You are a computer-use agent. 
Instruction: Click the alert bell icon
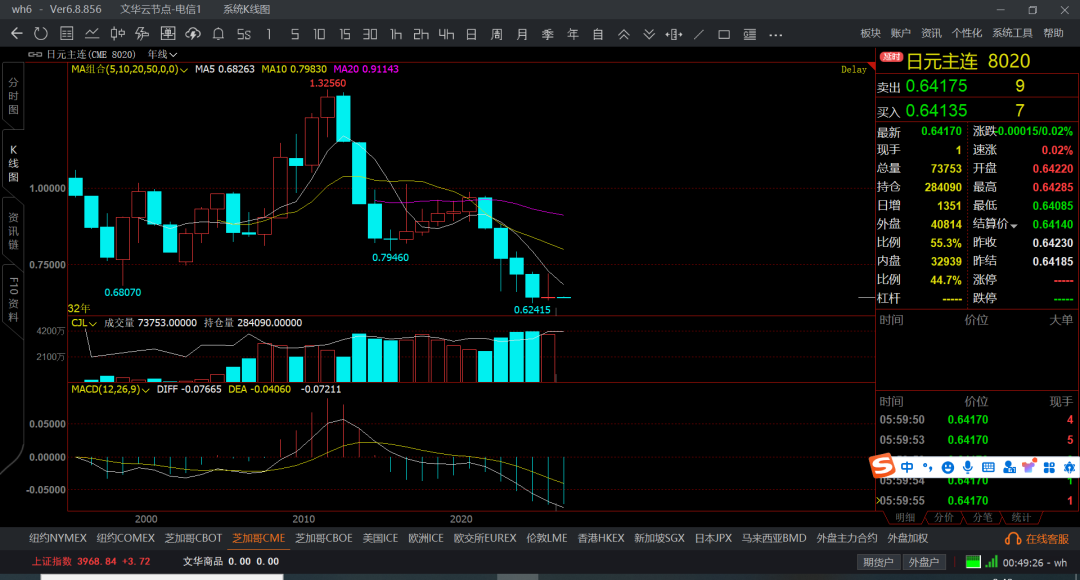(219, 34)
